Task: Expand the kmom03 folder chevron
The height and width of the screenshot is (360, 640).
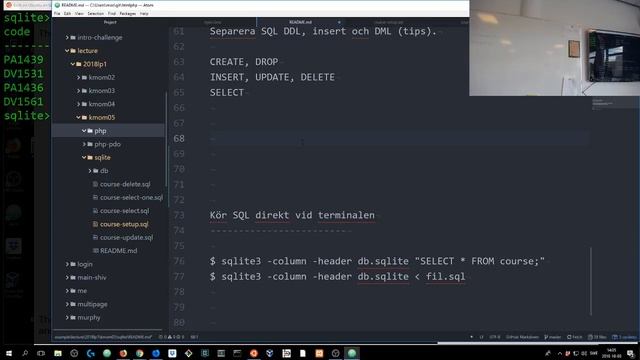Action: [x=78, y=91]
